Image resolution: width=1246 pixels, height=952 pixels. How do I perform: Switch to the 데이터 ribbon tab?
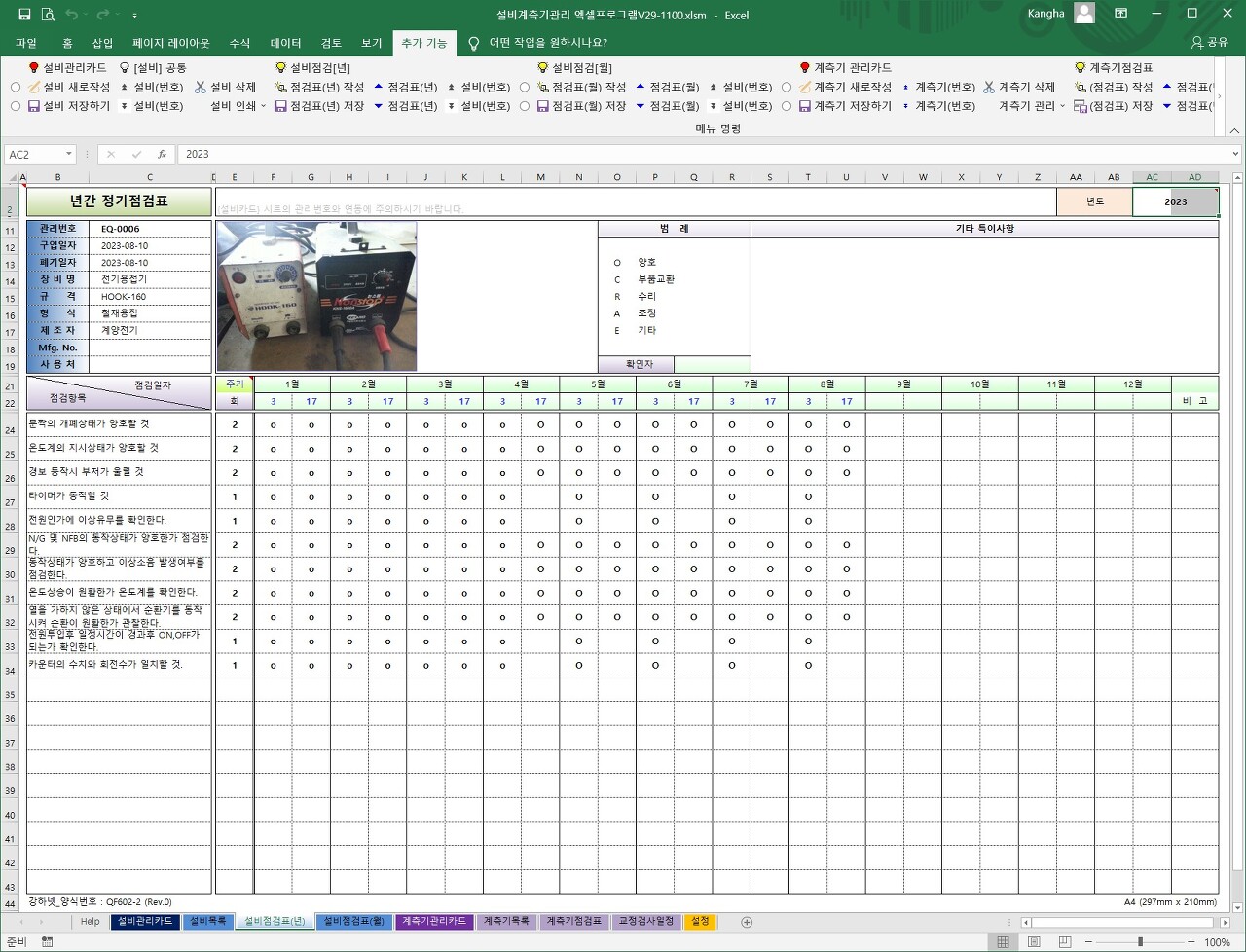tap(285, 43)
